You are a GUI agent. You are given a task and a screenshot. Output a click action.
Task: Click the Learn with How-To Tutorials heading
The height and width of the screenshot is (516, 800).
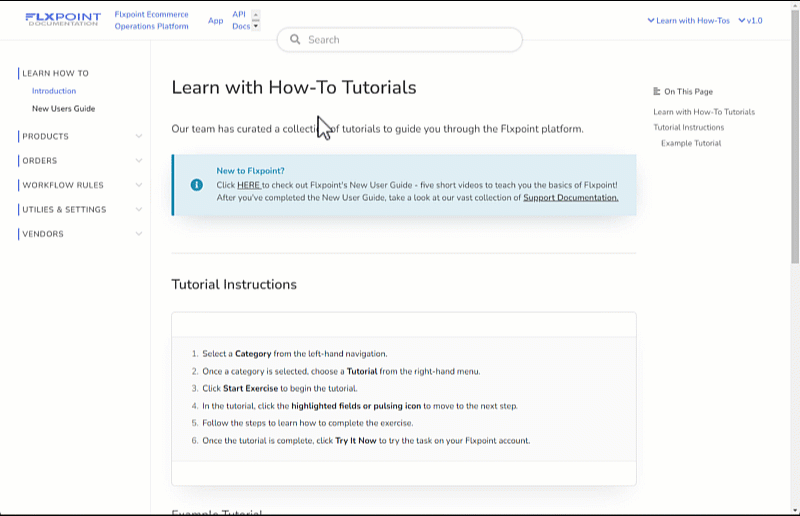coord(294,87)
